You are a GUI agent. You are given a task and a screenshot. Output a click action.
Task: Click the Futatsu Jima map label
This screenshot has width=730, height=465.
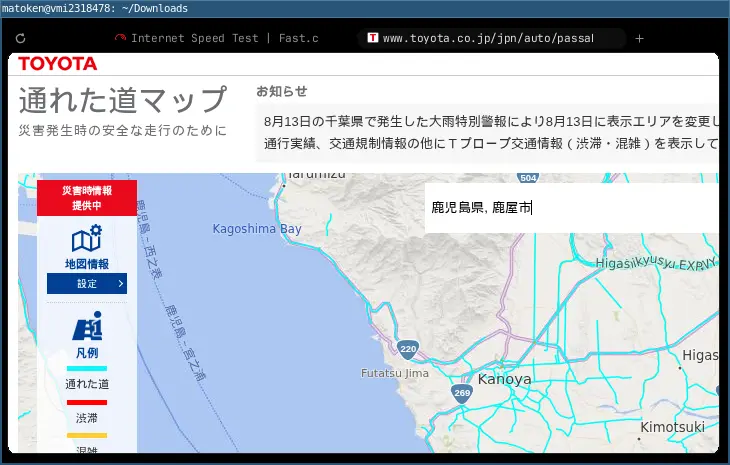[x=395, y=373]
